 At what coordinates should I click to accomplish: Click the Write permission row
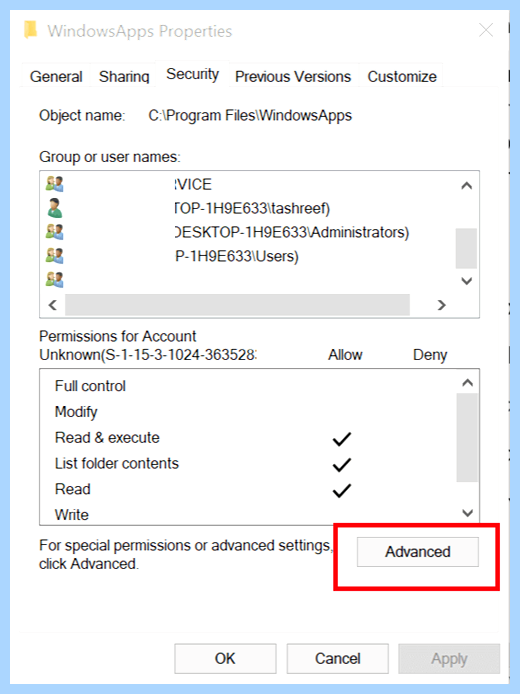click(x=248, y=515)
